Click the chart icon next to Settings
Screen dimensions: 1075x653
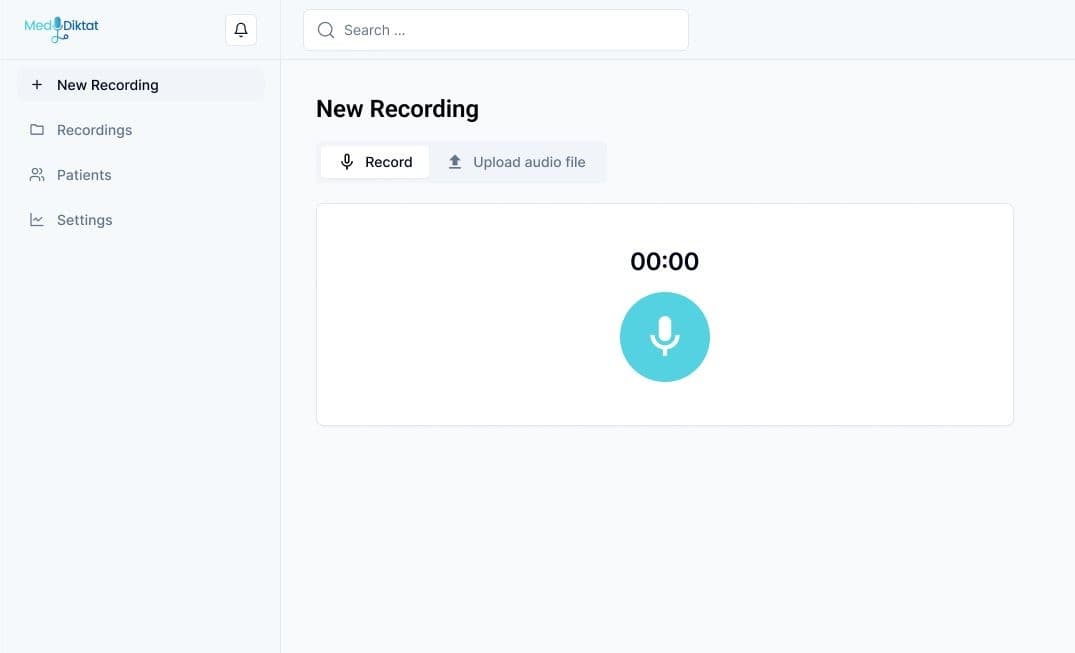tap(37, 220)
